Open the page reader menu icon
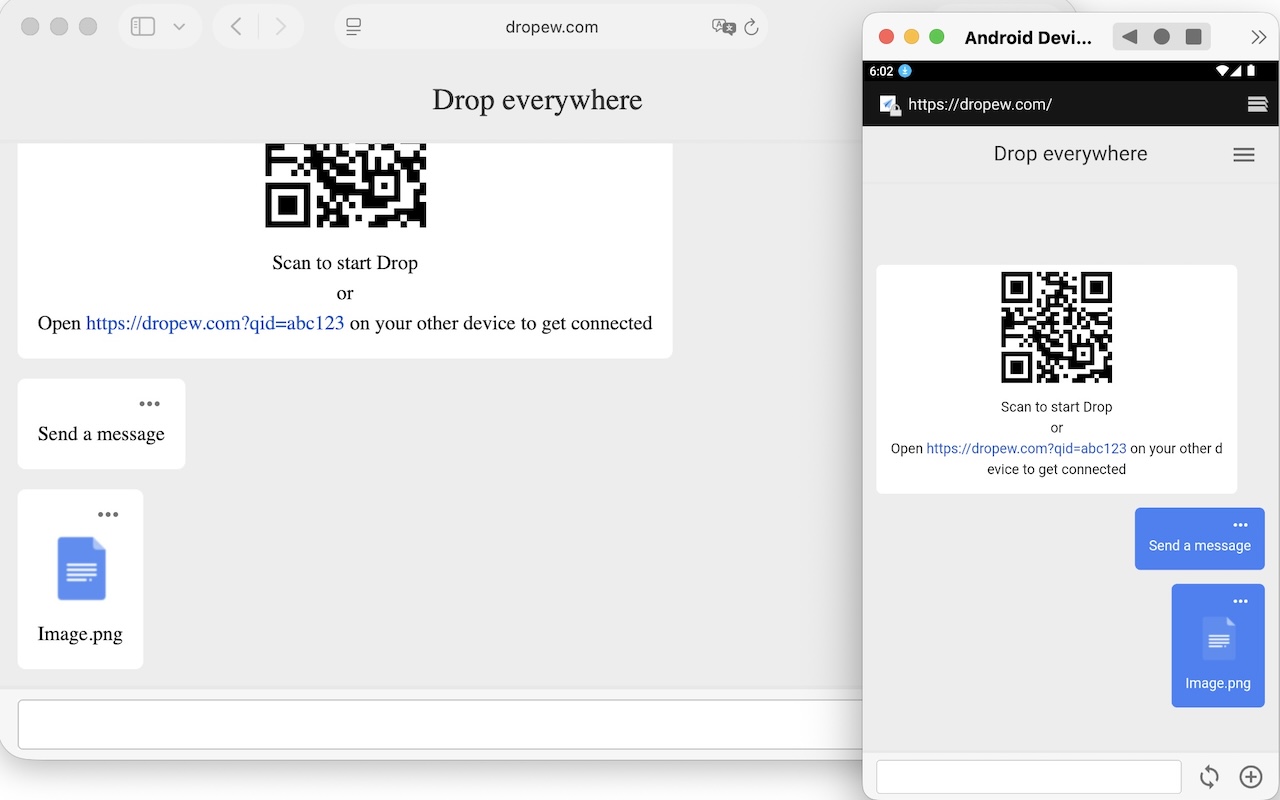The width and height of the screenshot is (1280, 800). [353, 27]
